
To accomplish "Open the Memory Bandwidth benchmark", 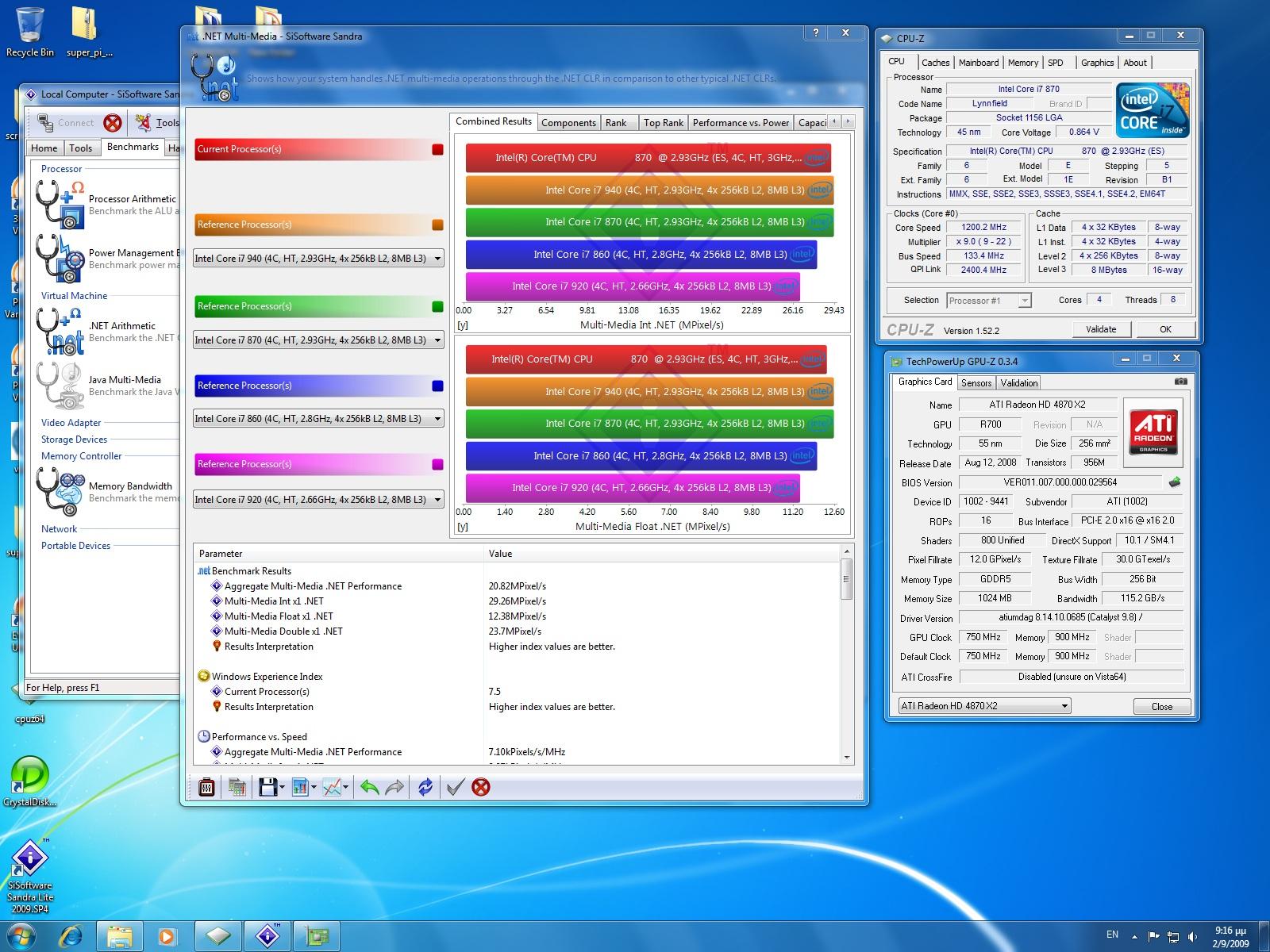I will pos(130,486).
